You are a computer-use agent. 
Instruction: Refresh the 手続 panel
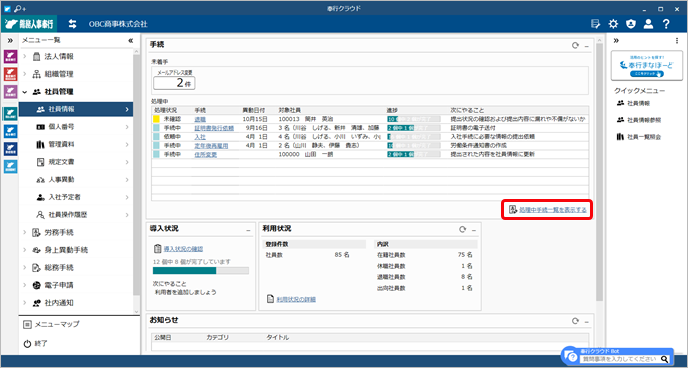point(575,46)
